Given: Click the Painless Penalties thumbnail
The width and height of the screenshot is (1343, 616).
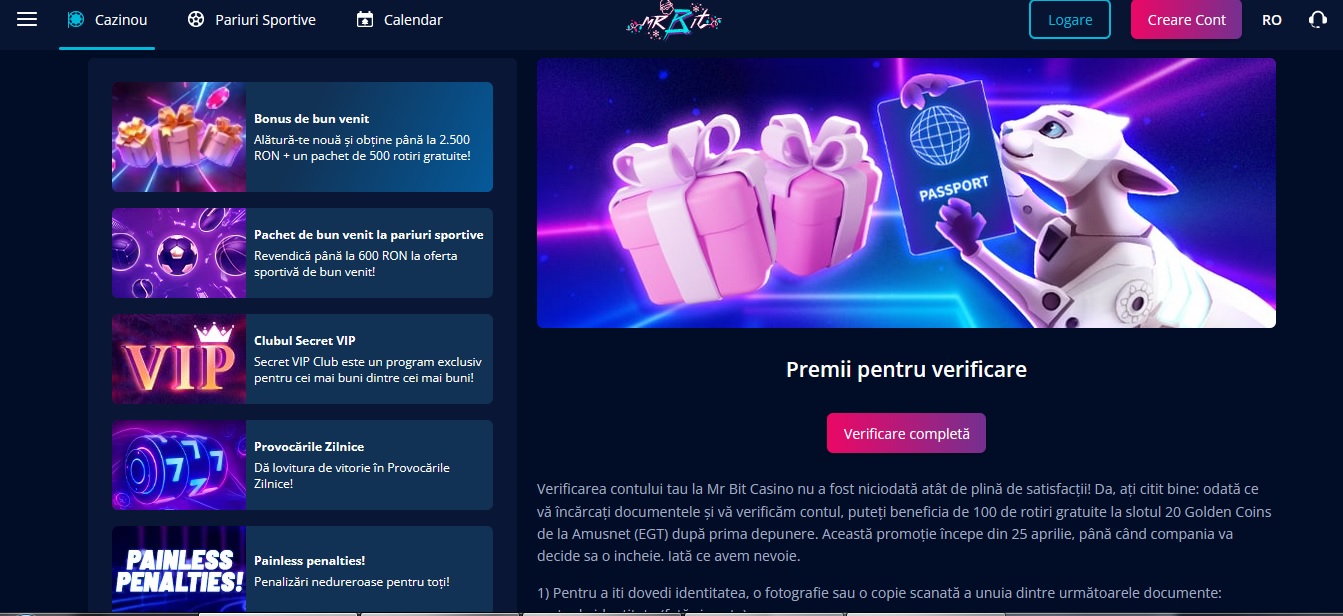Looking at the screenshot, I should (x=179, y=570).
